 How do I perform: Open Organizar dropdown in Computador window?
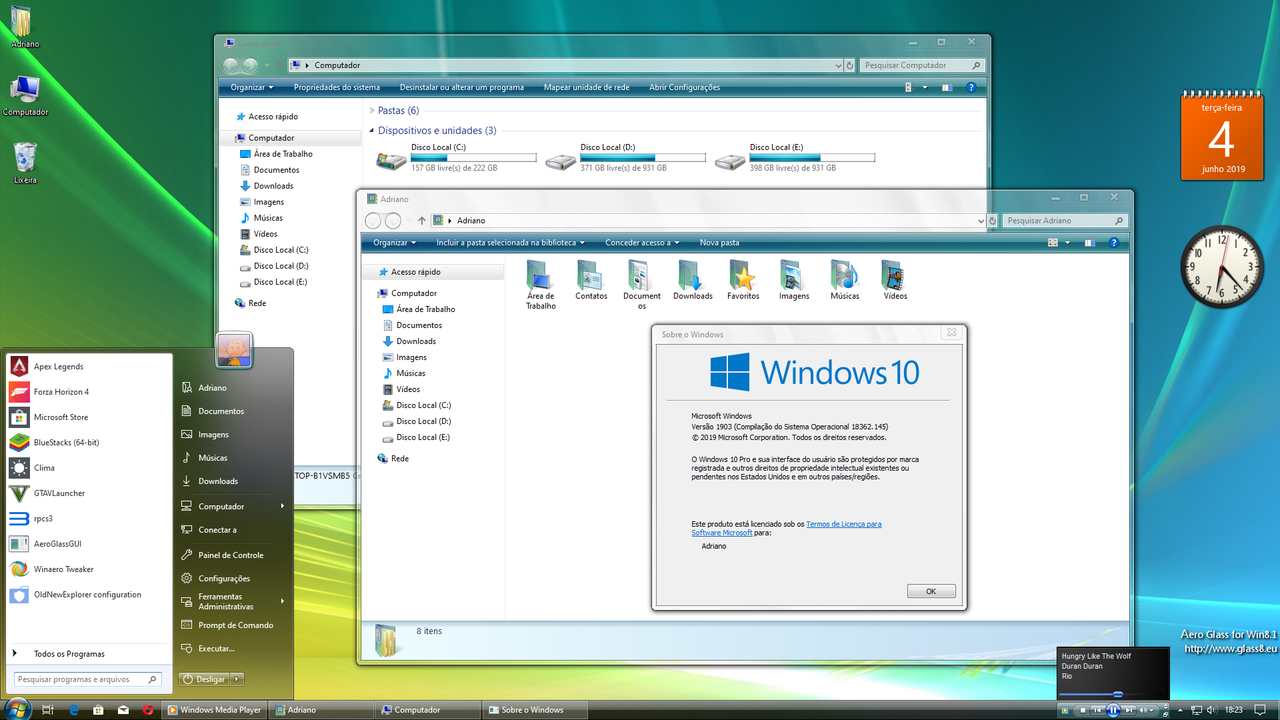click(252, 88)
